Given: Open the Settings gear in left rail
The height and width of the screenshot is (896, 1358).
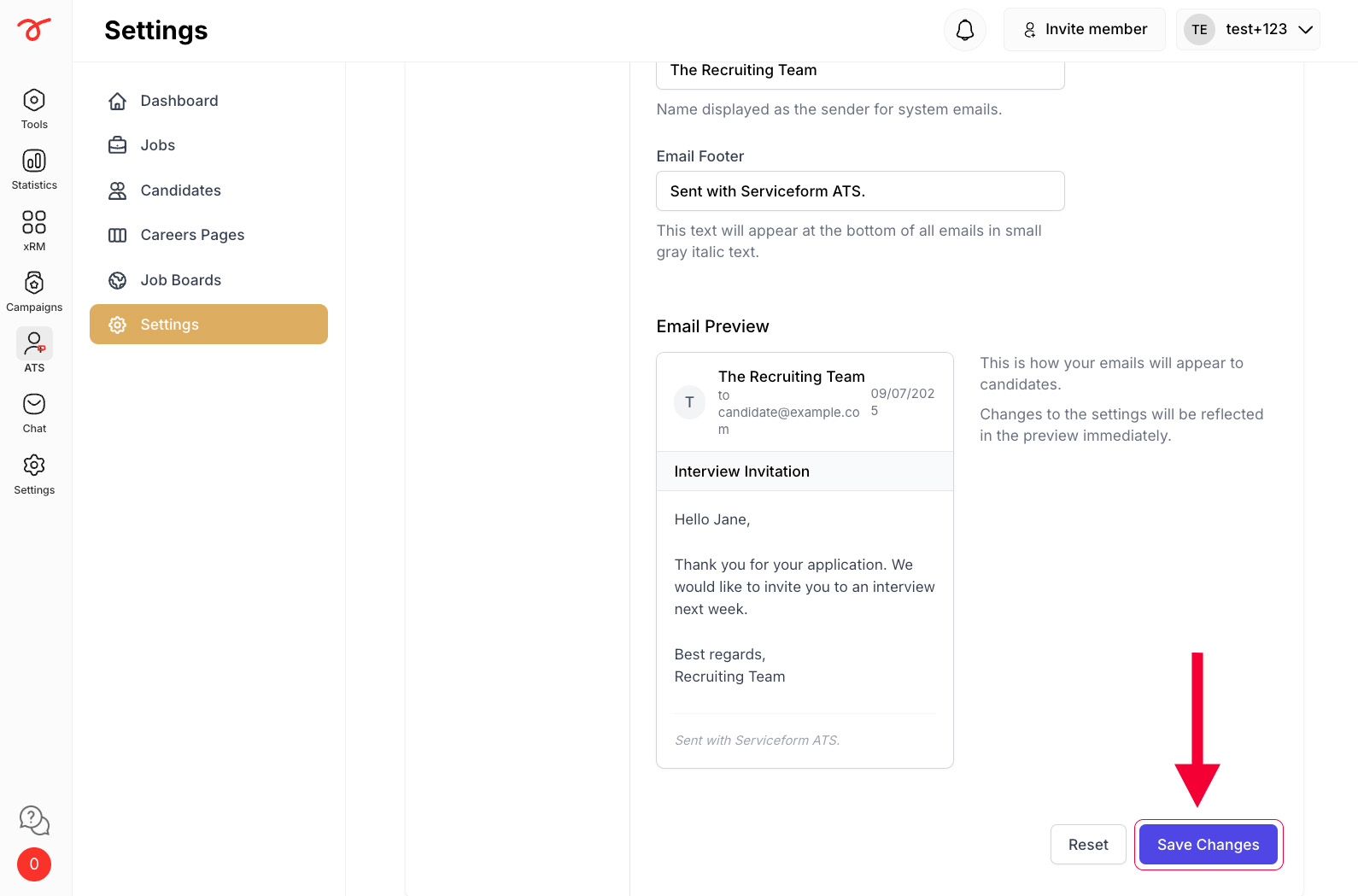Looking at the screenshot, I should 34,466.
